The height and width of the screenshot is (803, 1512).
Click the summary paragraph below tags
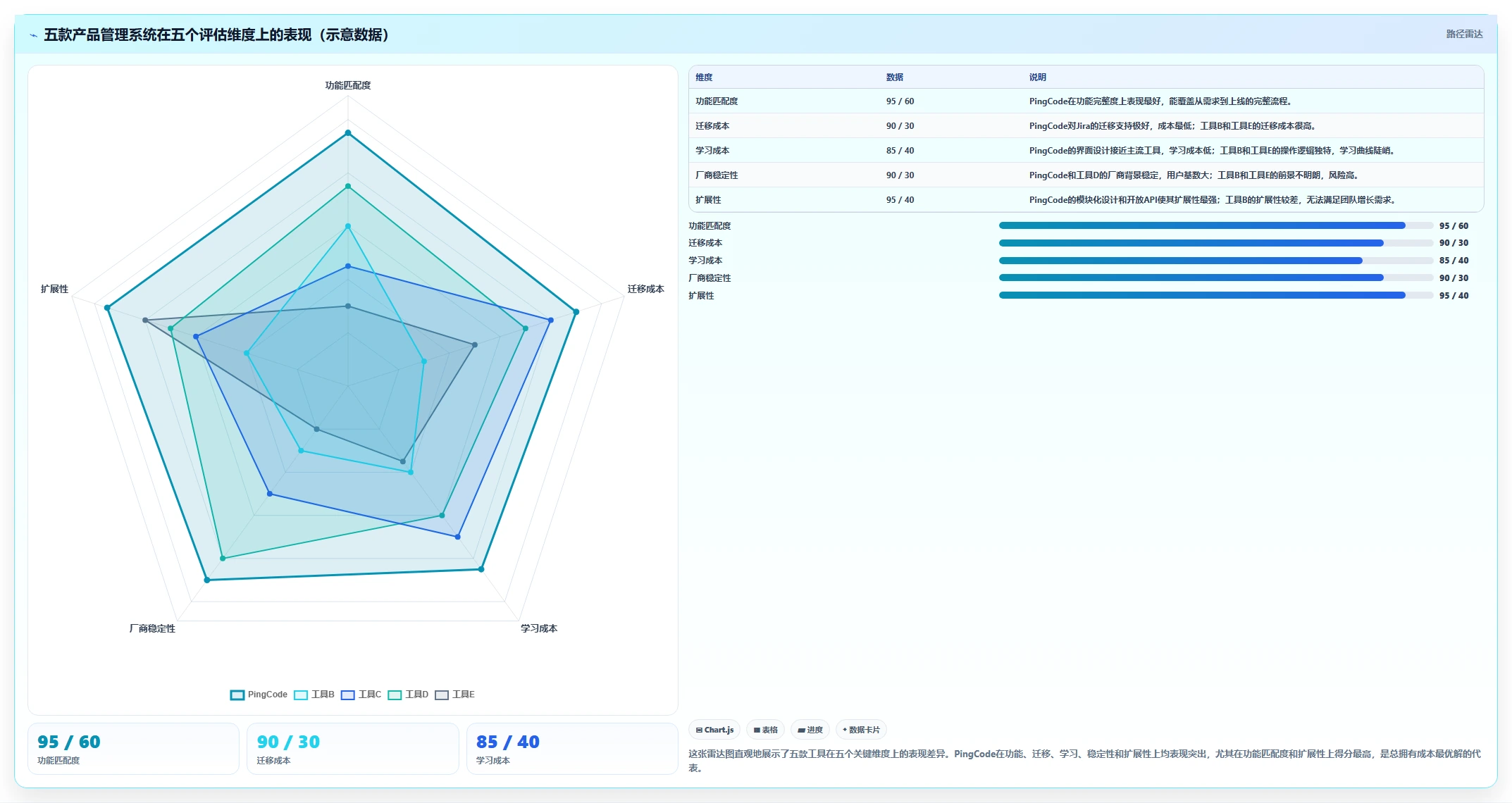[x=1084, y=761]
